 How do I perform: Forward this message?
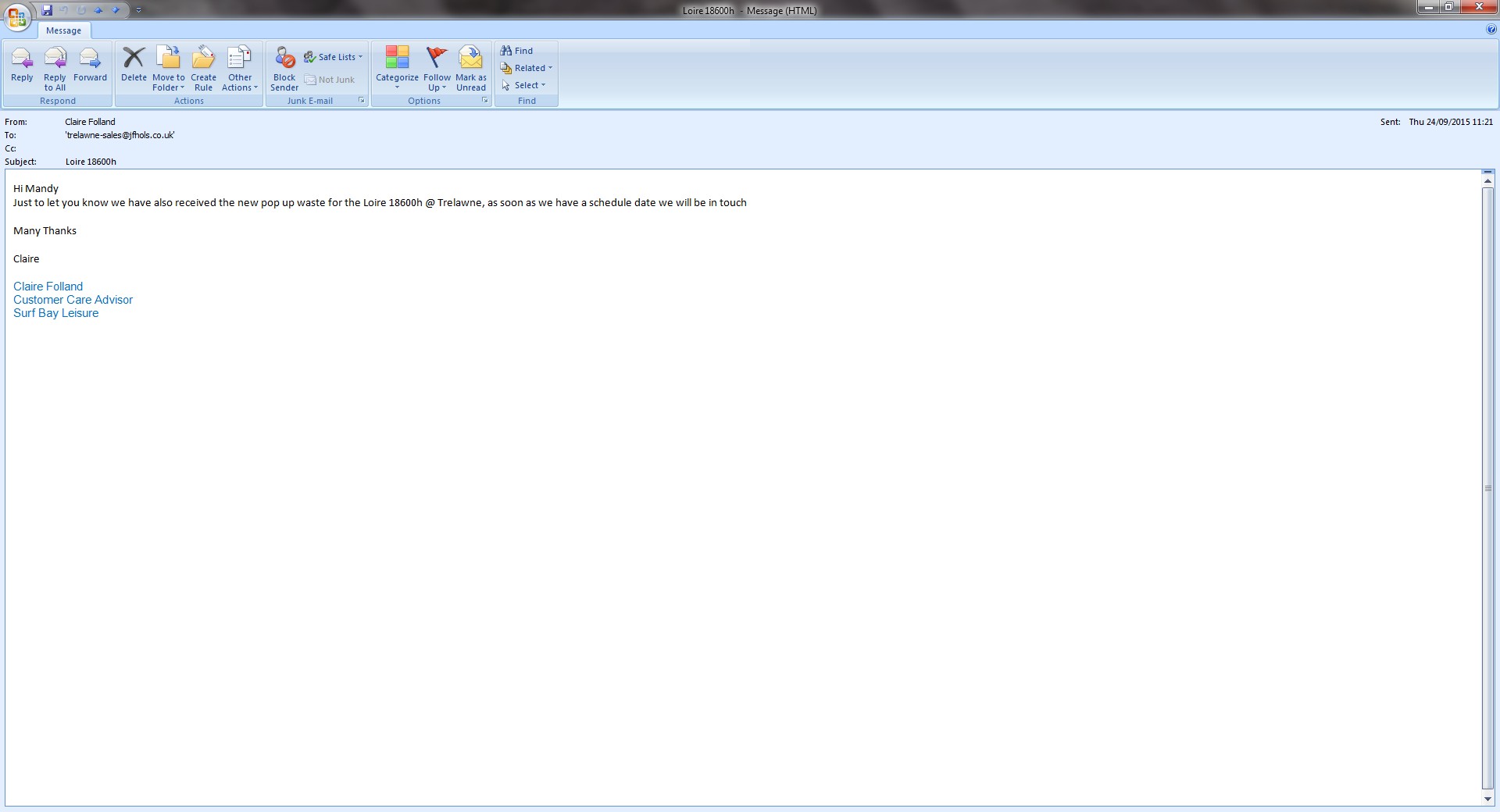tap(90, 68)
